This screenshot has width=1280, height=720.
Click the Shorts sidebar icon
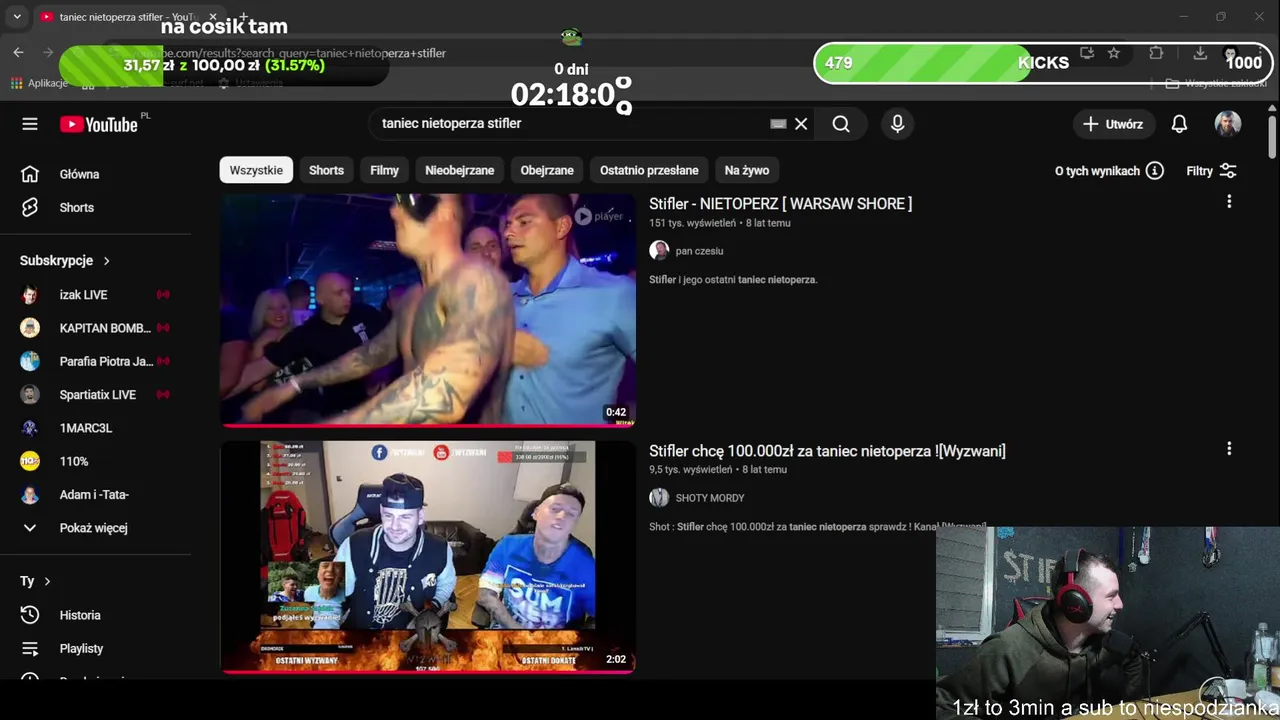coord(30,208)
